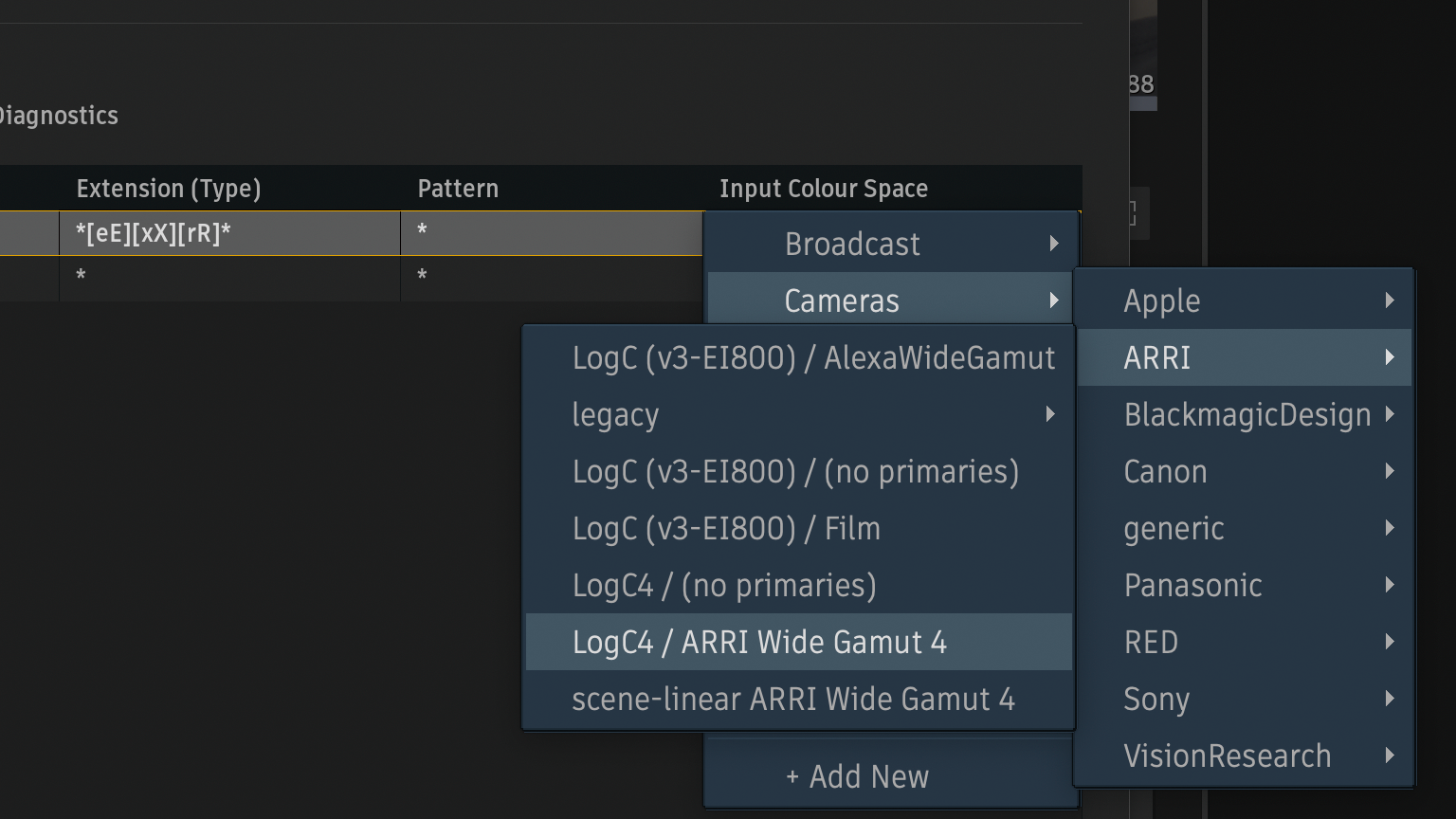Choose LogC (v3-EI800) / AlexaWideGamut
This screenshot has height=819, width=1456.
point(812,357)
